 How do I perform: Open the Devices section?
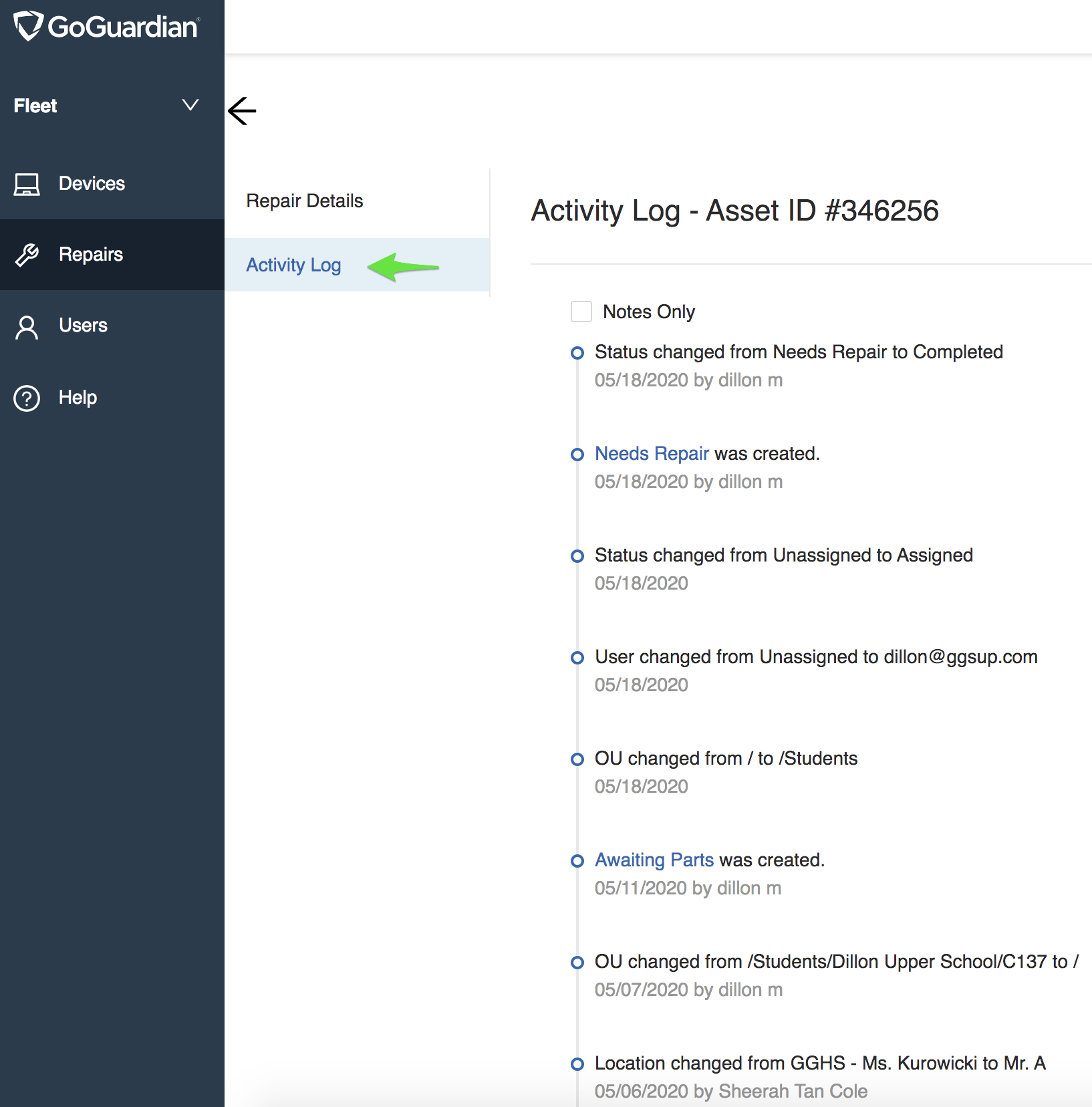[112, 184]
